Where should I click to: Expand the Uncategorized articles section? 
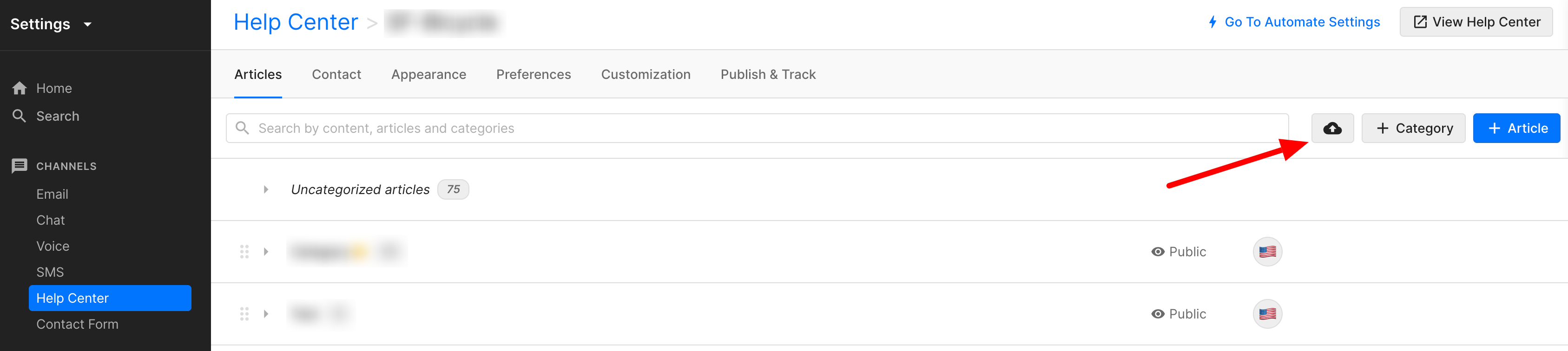tap(266, 189)
